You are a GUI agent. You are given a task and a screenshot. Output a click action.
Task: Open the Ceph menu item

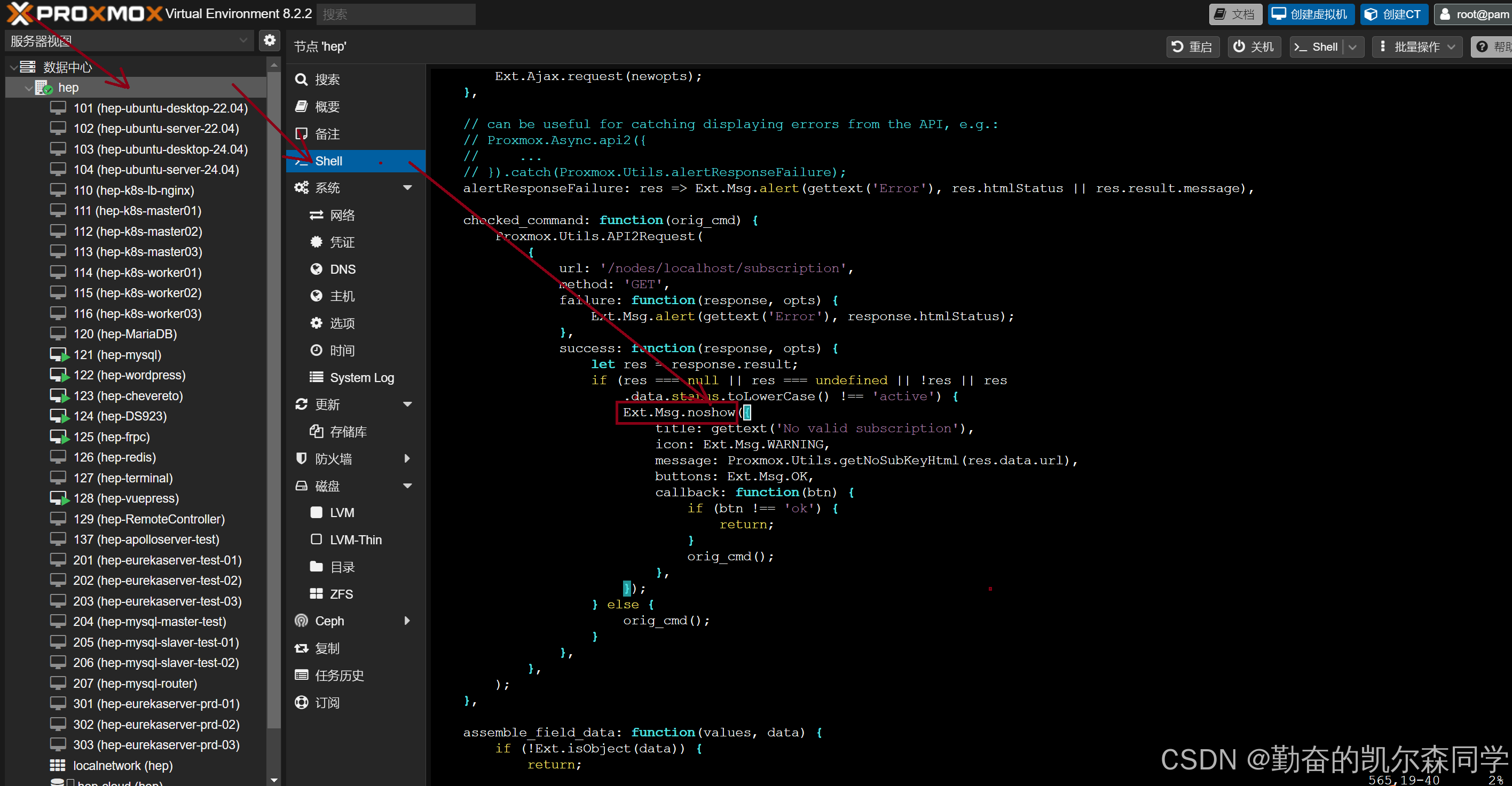coord(329,621)
